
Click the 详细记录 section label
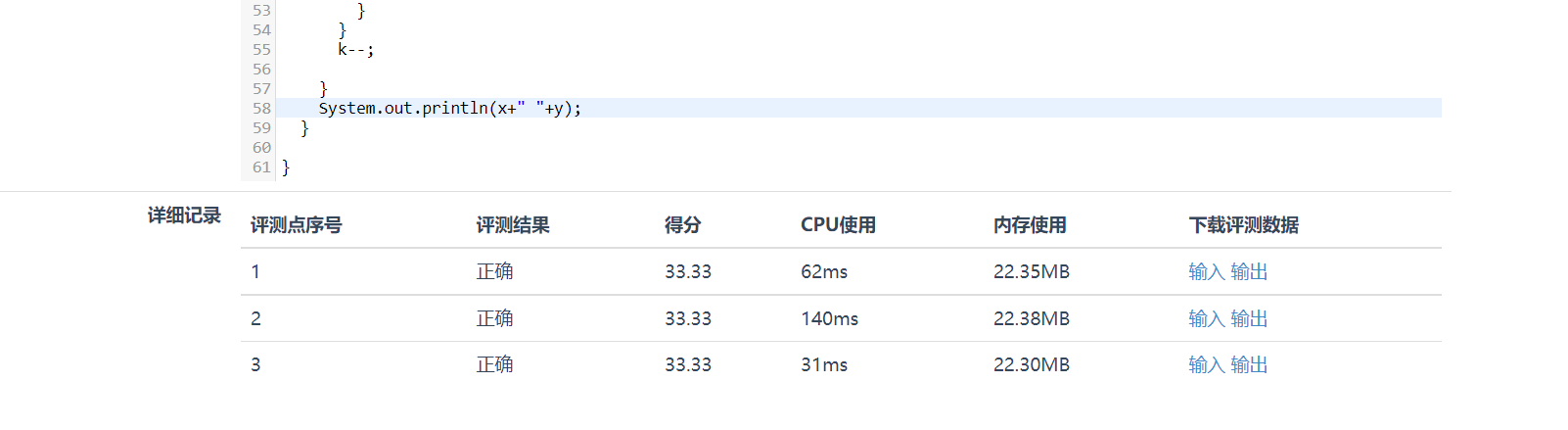tap(184, 215)
